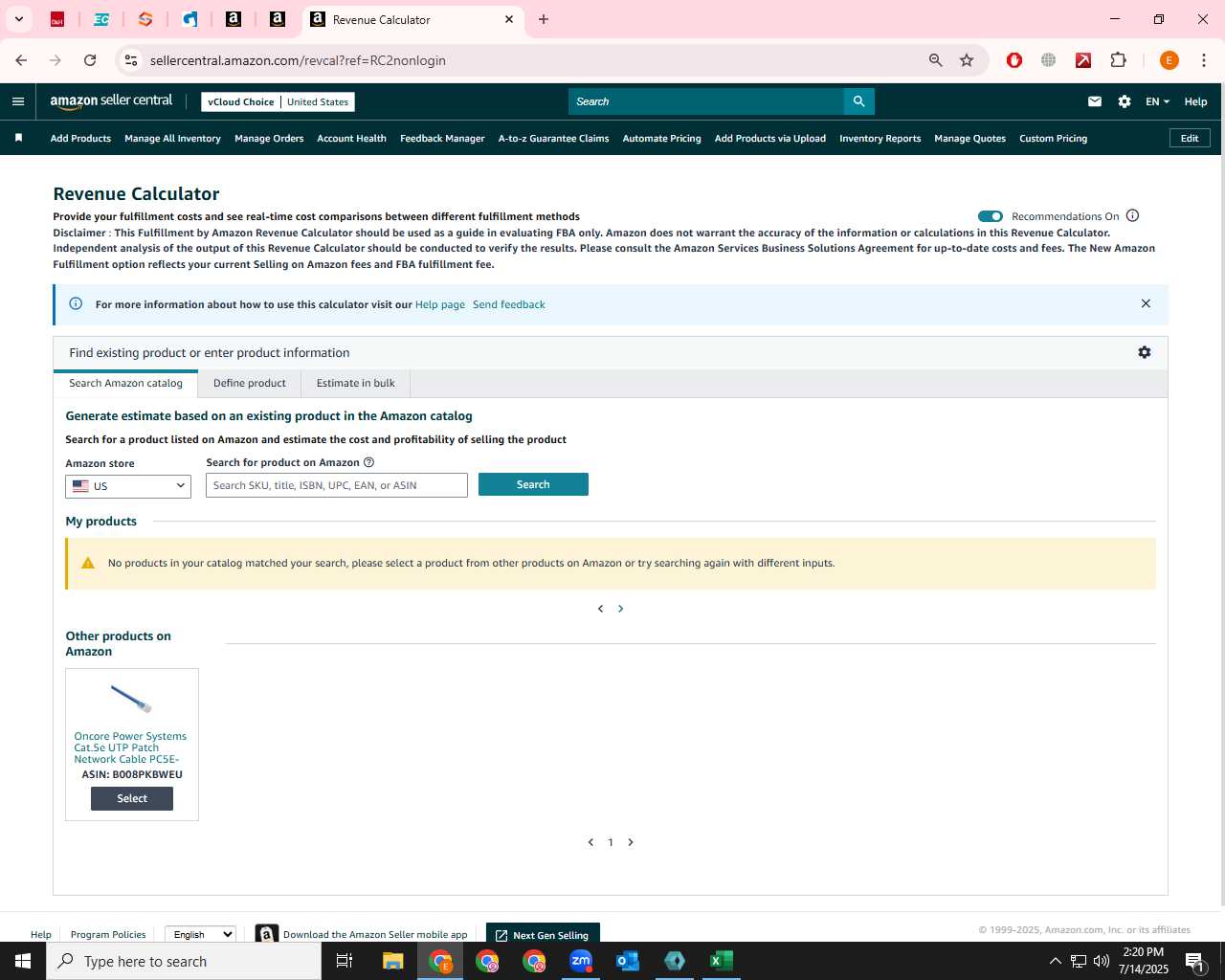Navigate back in browser
1225x980 pixels.
pyautogui.click(x=21, y=60)
